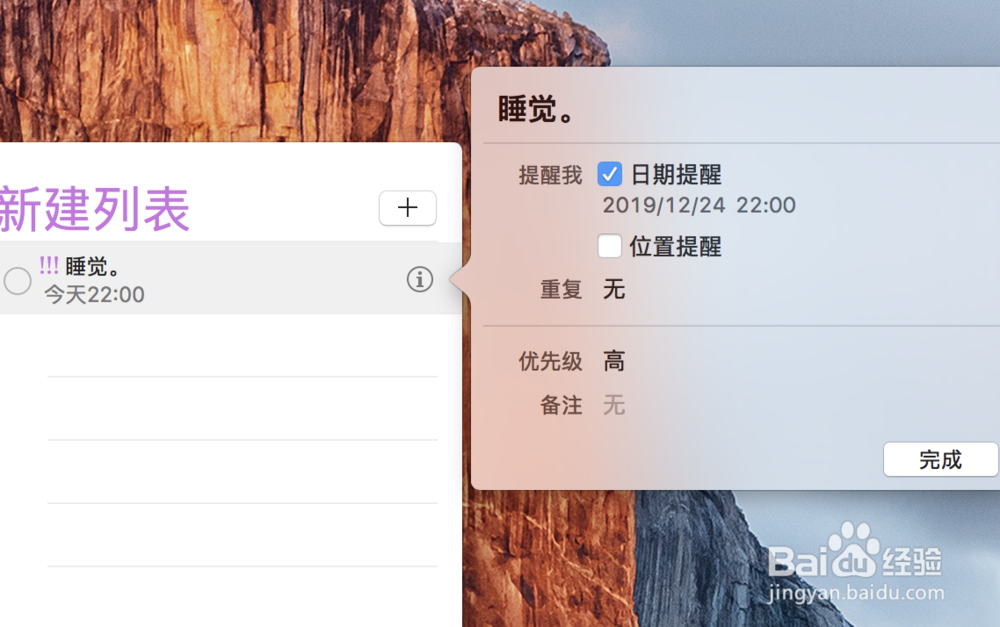
Task: Click the 日期提醒 label text
Action: pos(676,174)
